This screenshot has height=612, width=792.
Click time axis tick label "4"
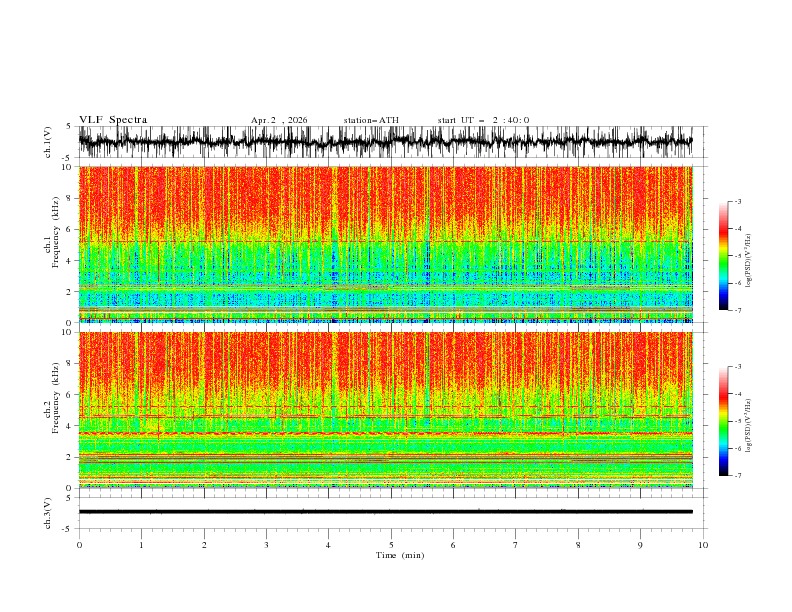(329, 545)
